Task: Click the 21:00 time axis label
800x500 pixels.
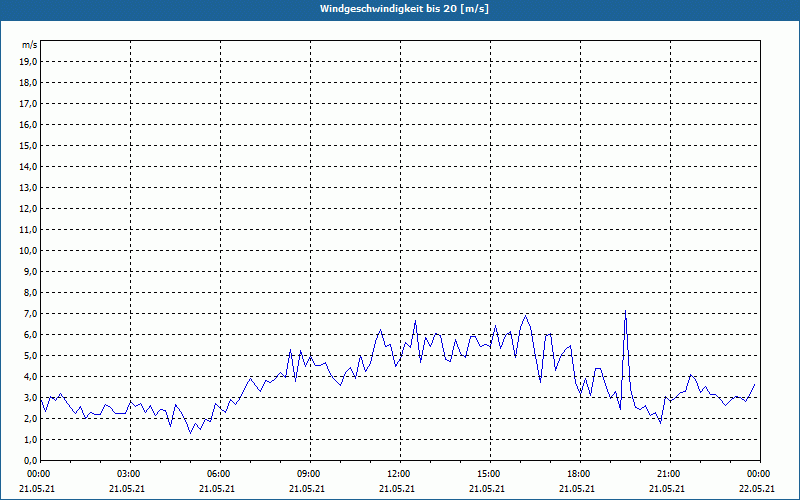Action: (x=670, y=474)
